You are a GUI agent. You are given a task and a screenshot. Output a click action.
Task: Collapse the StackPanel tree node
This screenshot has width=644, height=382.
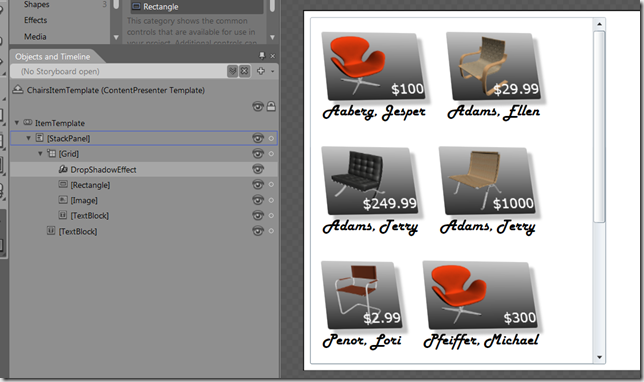(28, 138)
